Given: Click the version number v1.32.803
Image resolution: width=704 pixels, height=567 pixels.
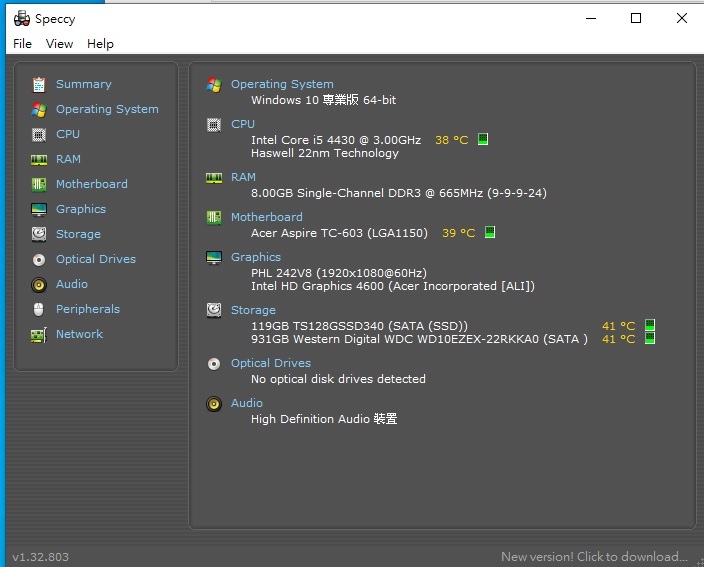Looking at the screenshot, I should point(40,557).
